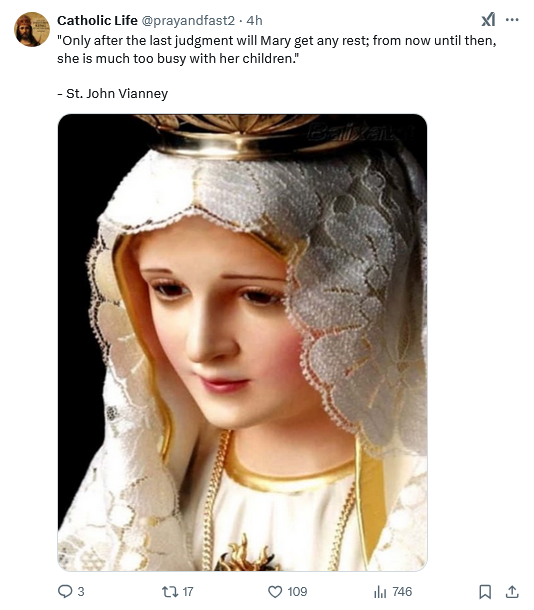534x610 pixels.
Task: Repost using the retweet arrows icon
Action: tap(170, 592)
